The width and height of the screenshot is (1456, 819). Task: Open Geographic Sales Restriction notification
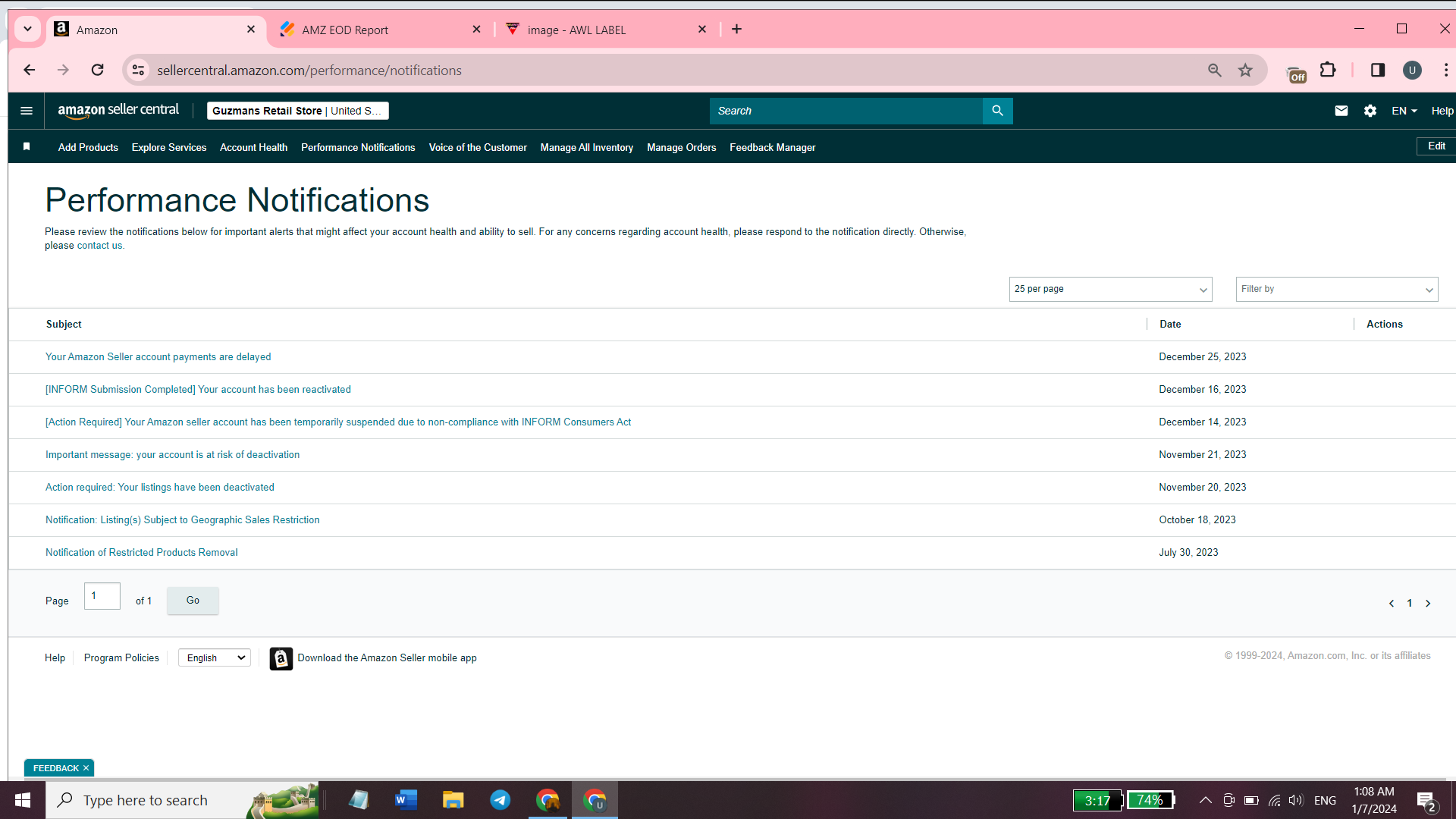[x=183, y=520]
